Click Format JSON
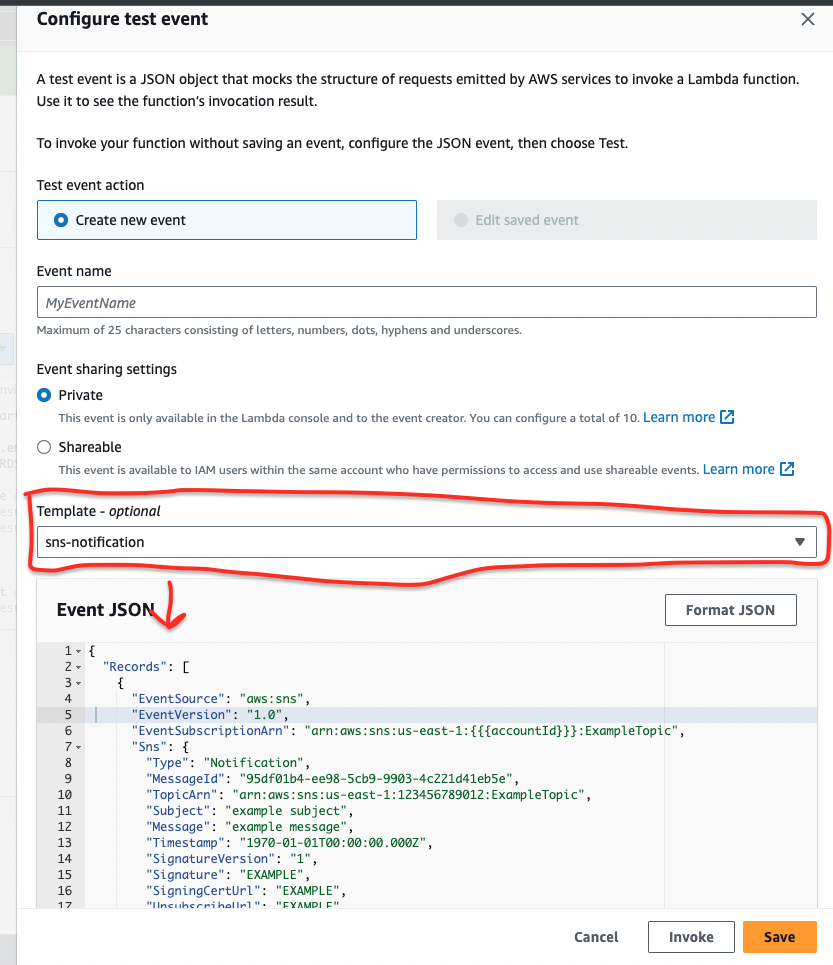 (730, 610)
